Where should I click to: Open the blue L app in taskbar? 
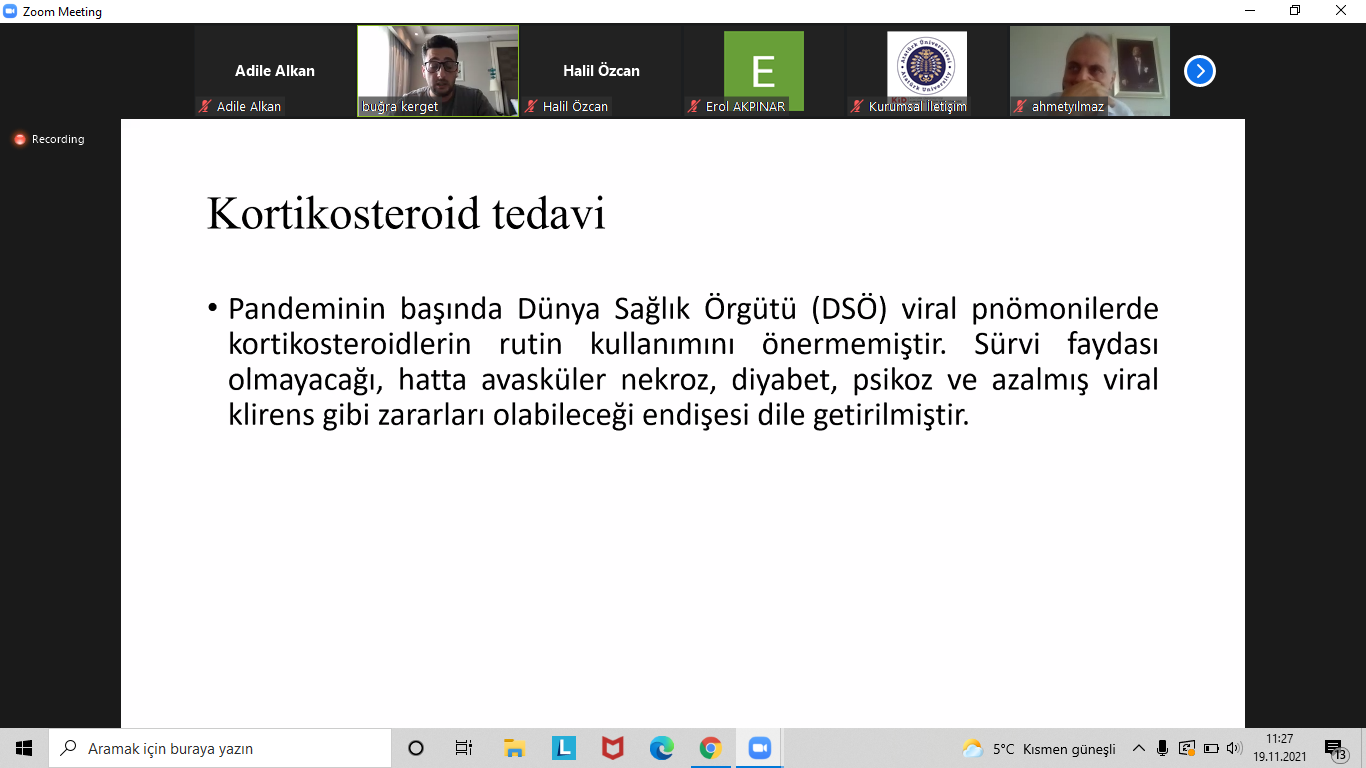(x=563, y=748)
